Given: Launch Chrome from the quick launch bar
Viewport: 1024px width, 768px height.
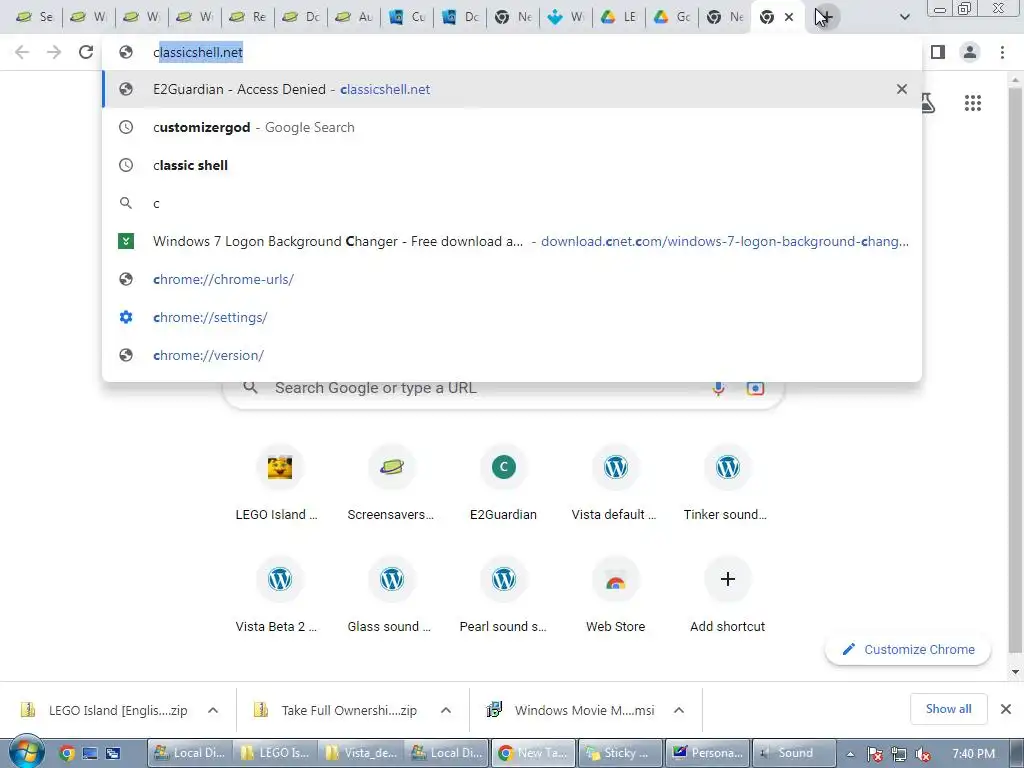Looking at the screenshot, I should click(x=67, y=753).
